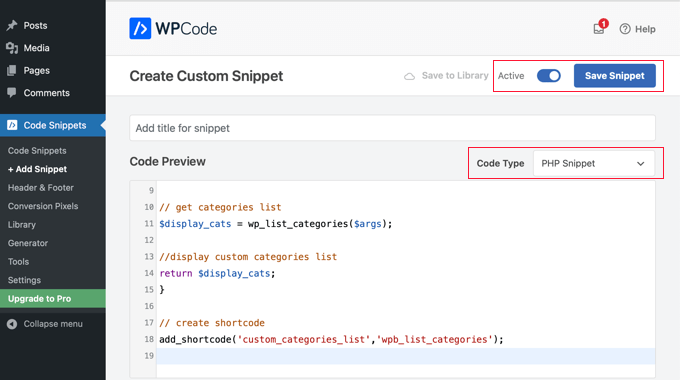The height and width of the screenshot is (380, 680).
Task: Click the WPCode logo icon
Action: tap(140, 29)
